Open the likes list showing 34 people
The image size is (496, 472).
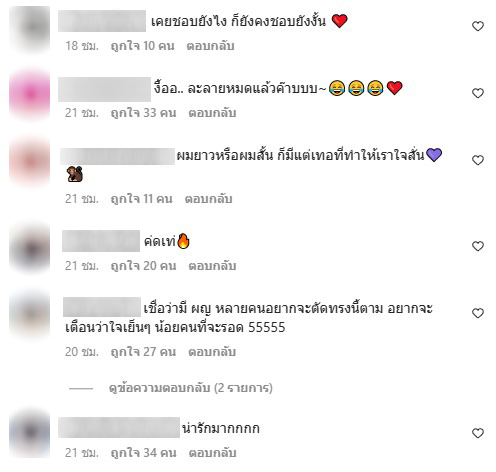point(143,453)
